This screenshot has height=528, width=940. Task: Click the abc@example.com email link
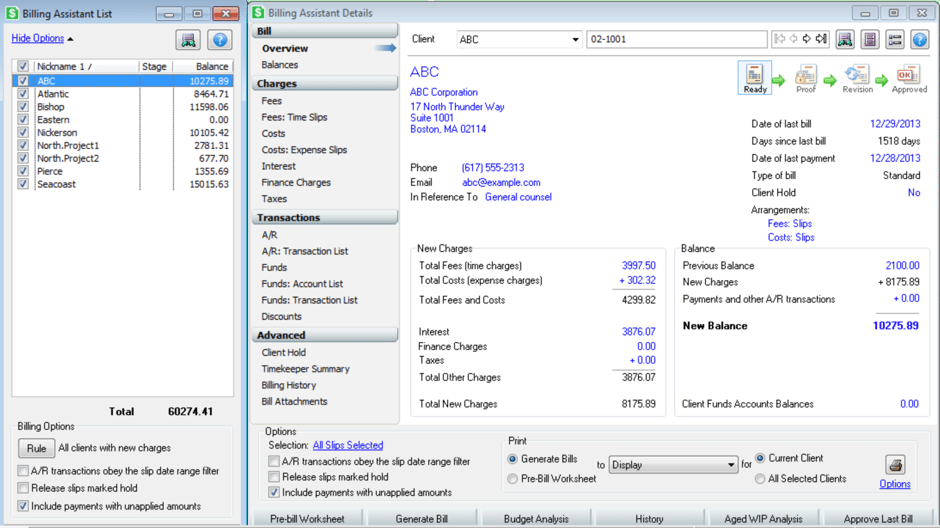coord(501,183)
